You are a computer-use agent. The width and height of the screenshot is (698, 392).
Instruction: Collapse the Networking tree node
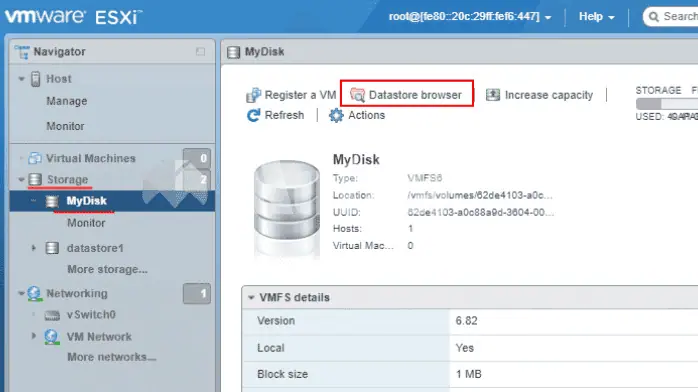[x=21, y=293]
